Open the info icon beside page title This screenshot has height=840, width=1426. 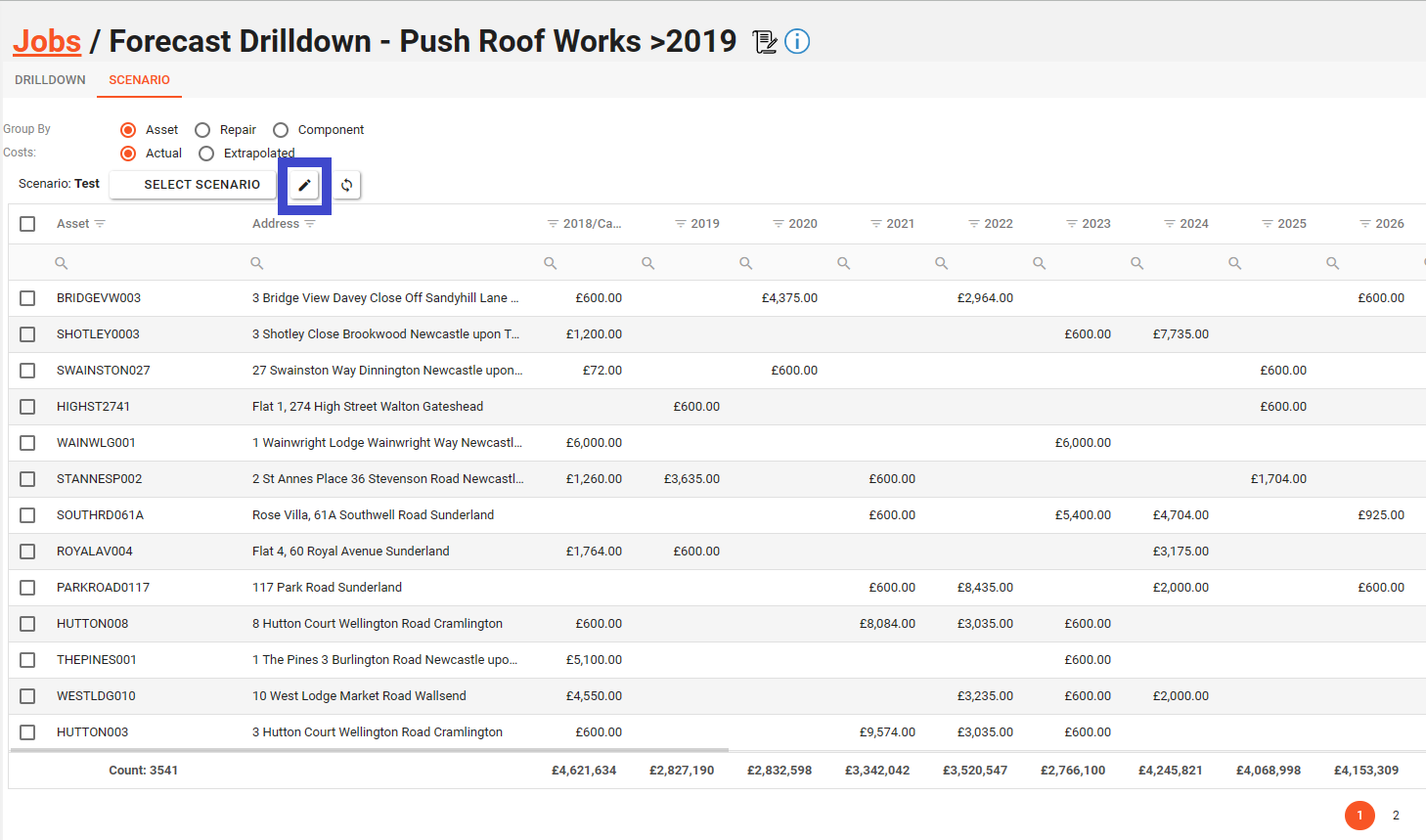point(797,42)
